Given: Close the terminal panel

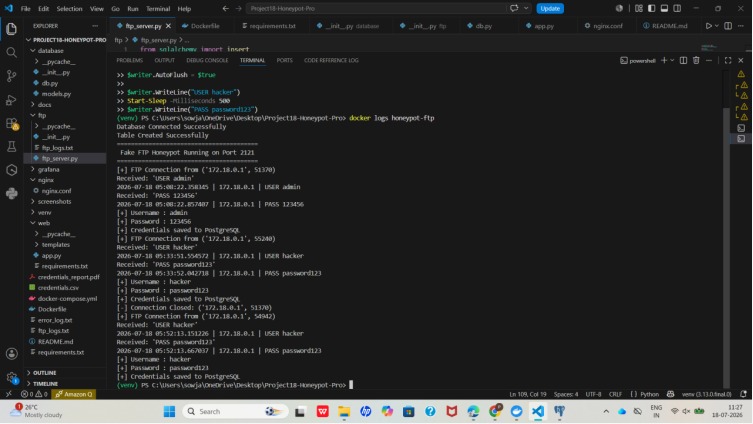Looking at the screenshot, I should point(741,61).
